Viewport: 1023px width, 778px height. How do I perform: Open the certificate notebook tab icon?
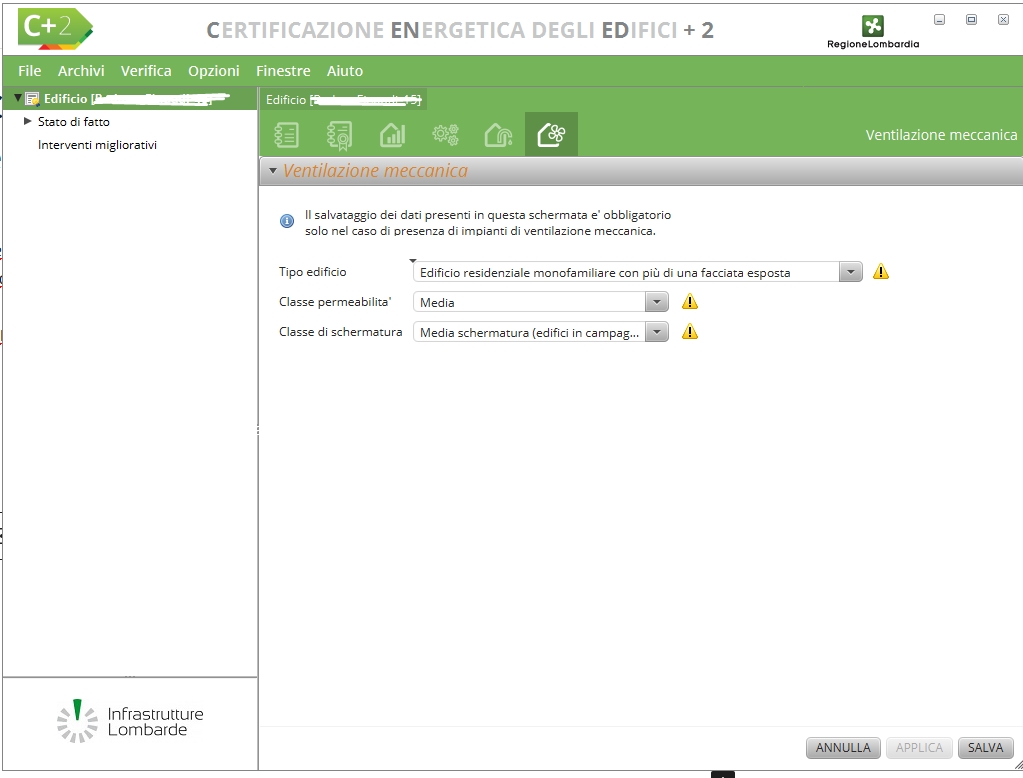pyautogui.click(x=339, y=135)
